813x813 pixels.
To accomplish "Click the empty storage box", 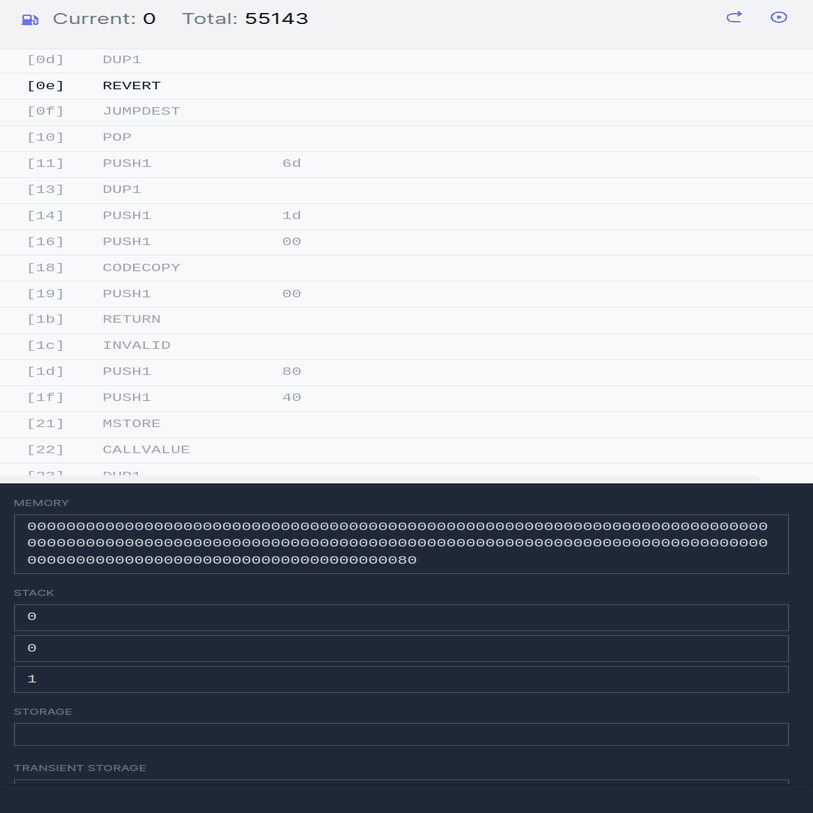I will [401, 734].
